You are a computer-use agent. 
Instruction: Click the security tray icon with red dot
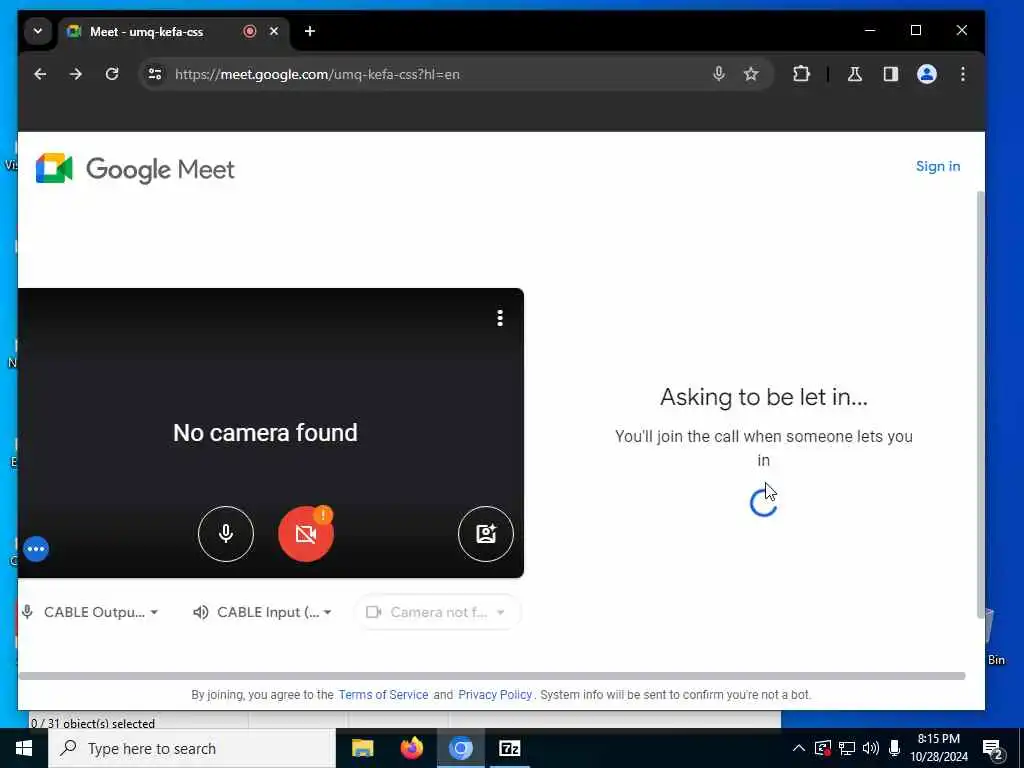pyautogui.click(x=822, y=748)
